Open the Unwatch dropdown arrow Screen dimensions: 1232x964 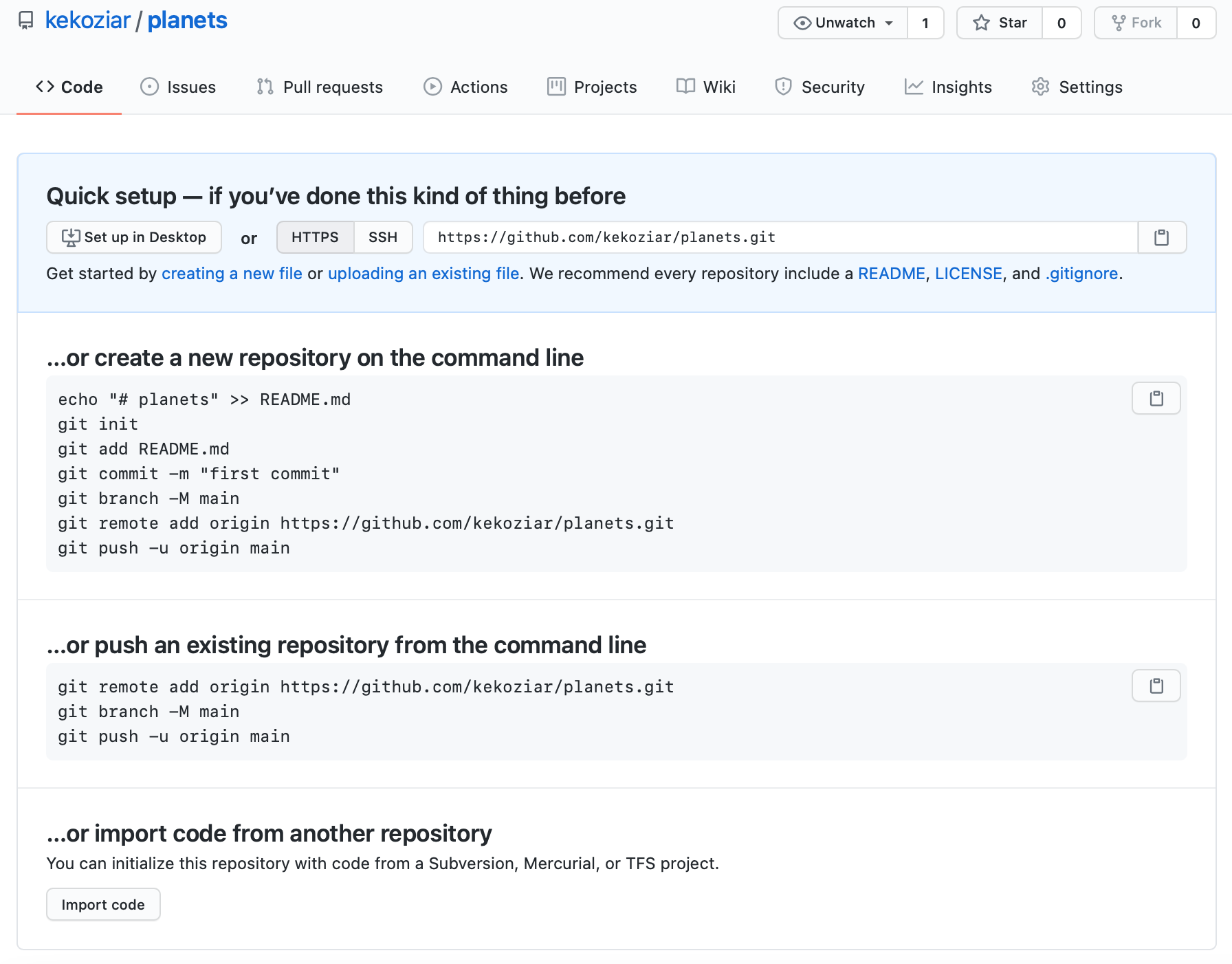click(888, 23)
